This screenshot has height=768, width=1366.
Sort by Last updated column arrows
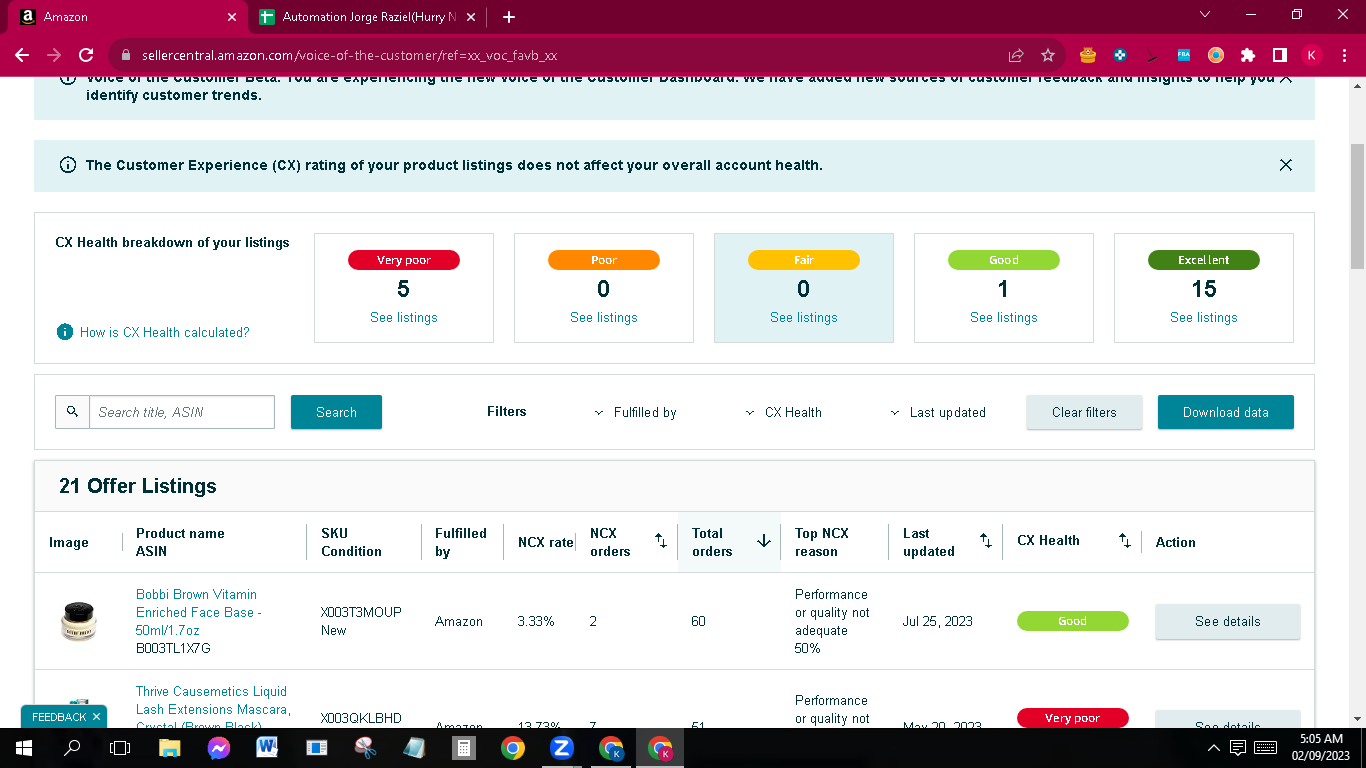pyautogui.click(x=986, y=541)
